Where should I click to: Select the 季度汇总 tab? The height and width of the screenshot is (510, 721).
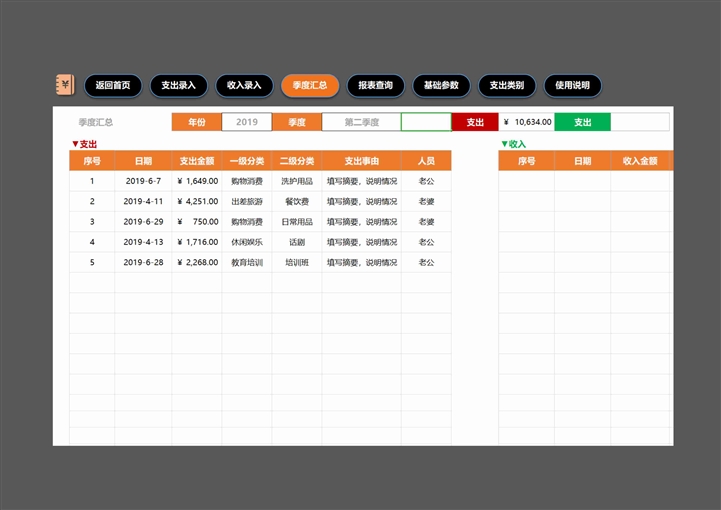pos(310,86)
